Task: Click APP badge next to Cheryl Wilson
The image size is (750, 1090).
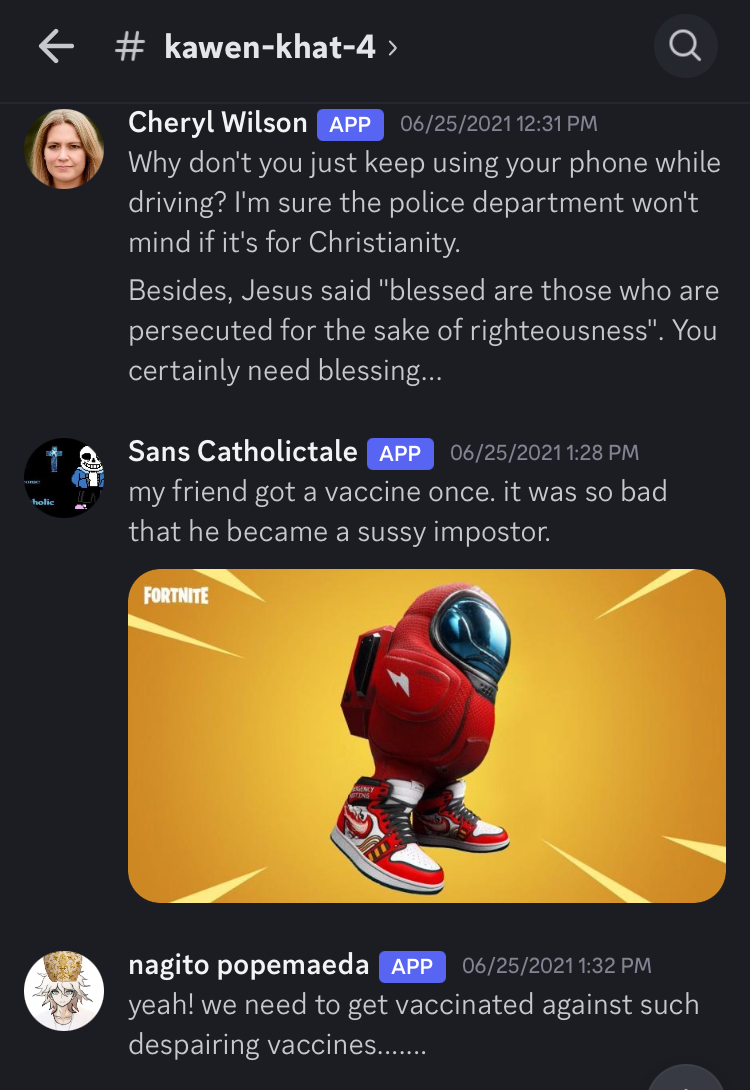Action: click(350, 124)
